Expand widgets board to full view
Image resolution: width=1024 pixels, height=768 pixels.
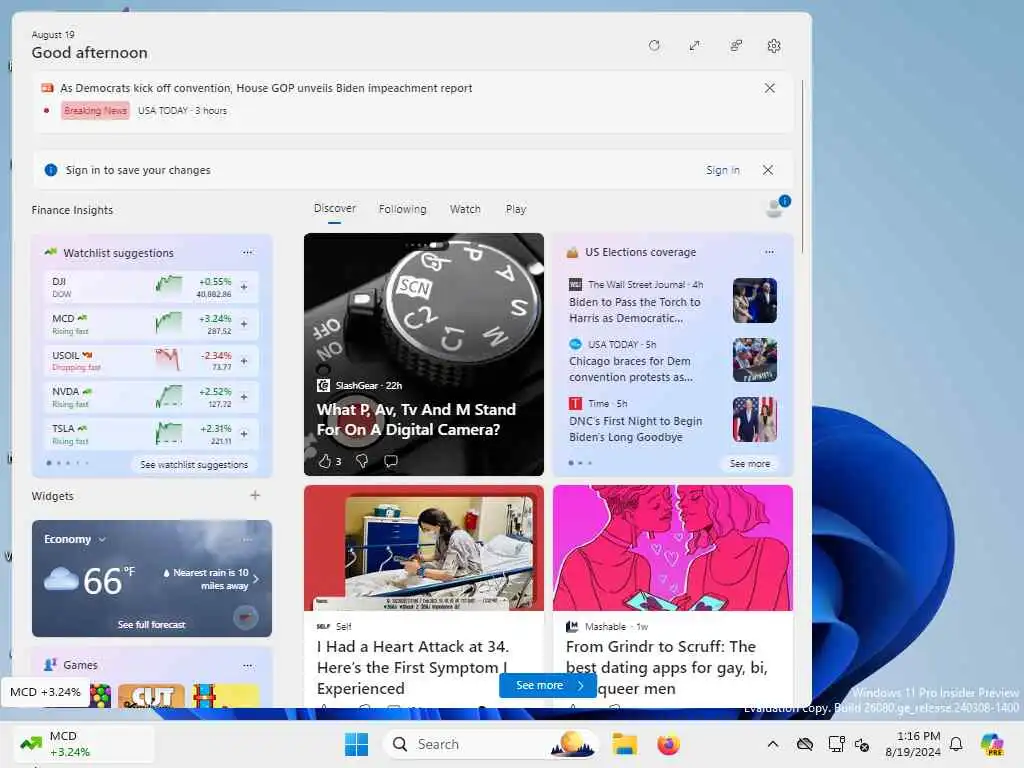pos(694,46)
